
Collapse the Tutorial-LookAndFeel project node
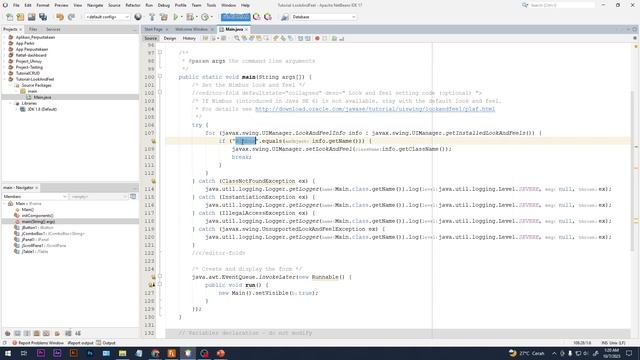[5, 79]
